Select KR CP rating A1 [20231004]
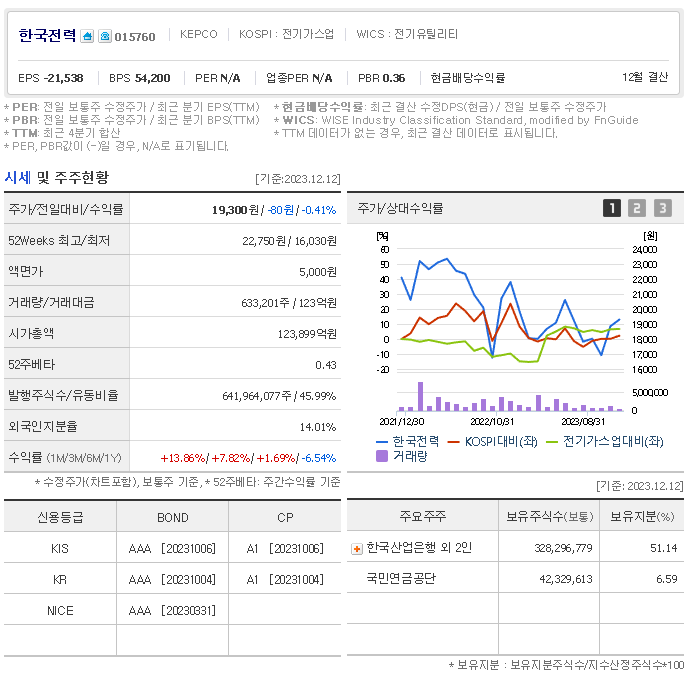 tap(285, 580)
